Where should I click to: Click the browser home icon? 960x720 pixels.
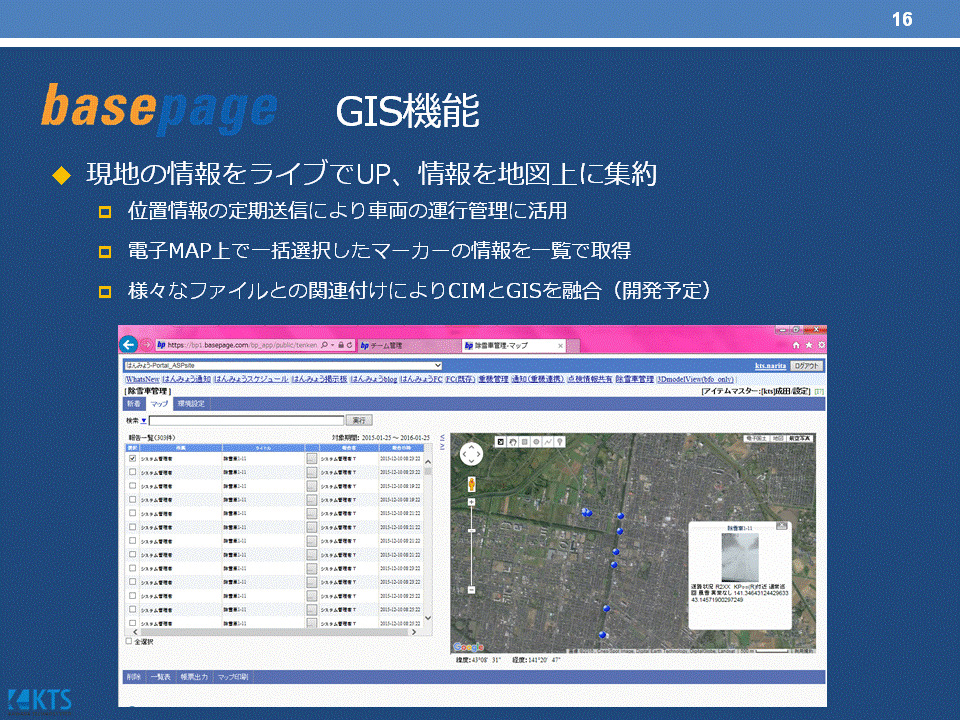click(796, 344)
